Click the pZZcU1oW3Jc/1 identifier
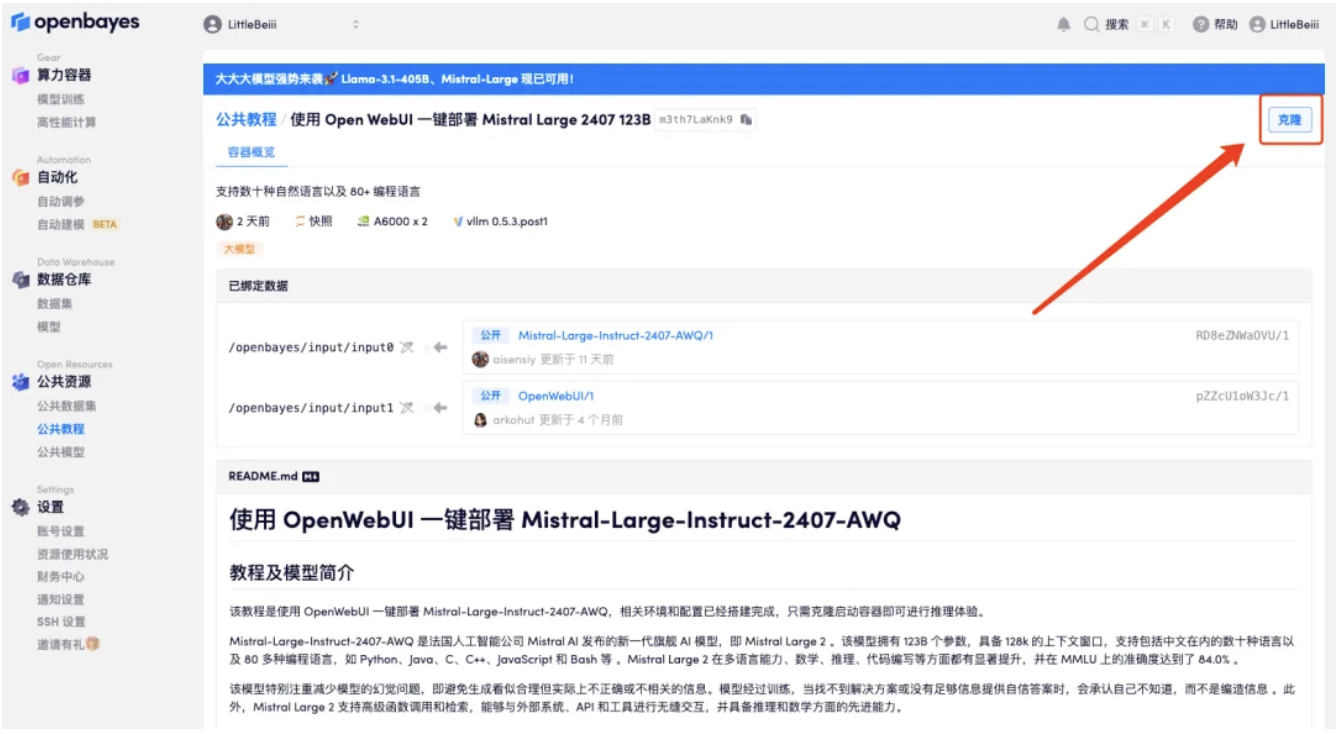1340x734 pixels. 1242,396
